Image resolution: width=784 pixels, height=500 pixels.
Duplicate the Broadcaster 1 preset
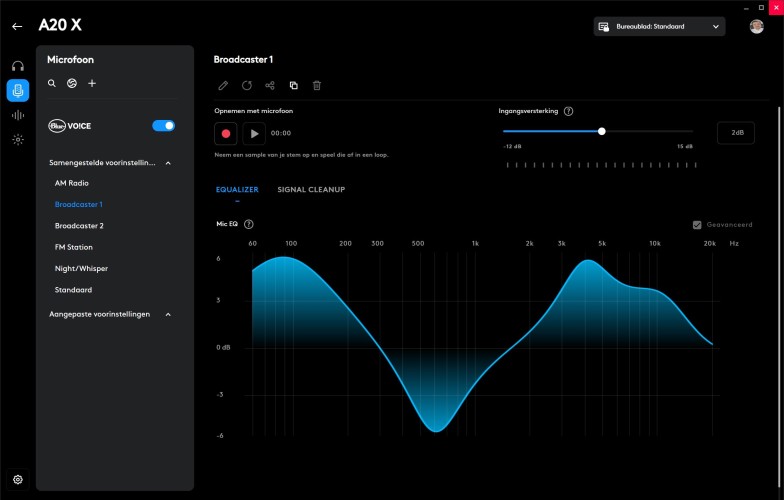point(294,86)
